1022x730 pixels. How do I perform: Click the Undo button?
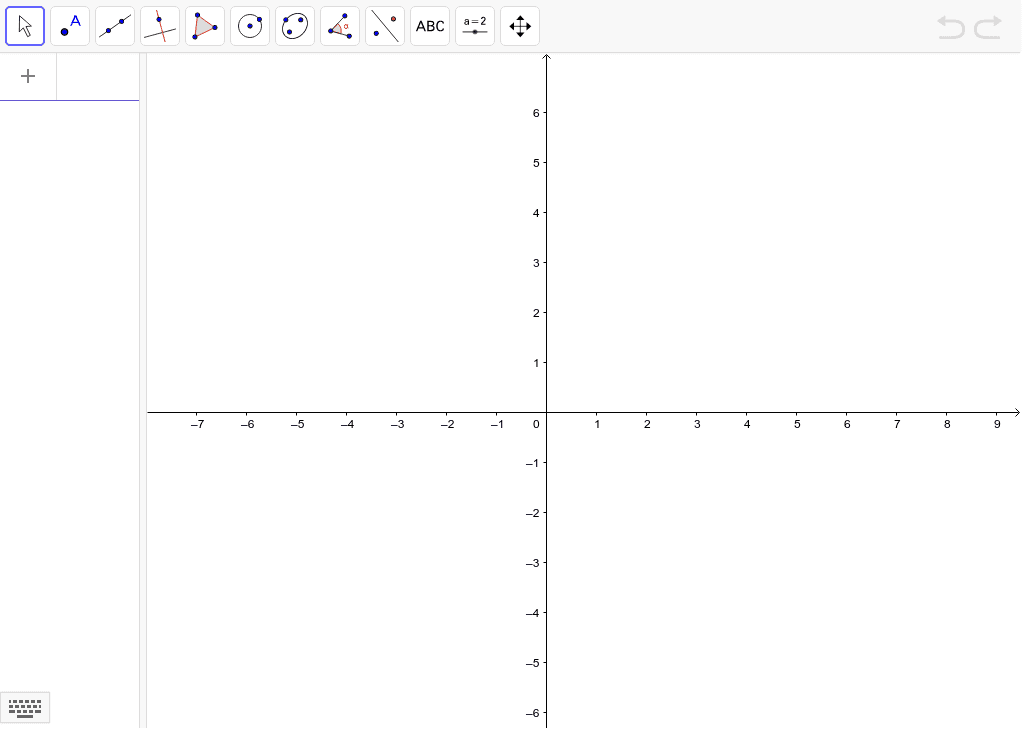(949, 27)
